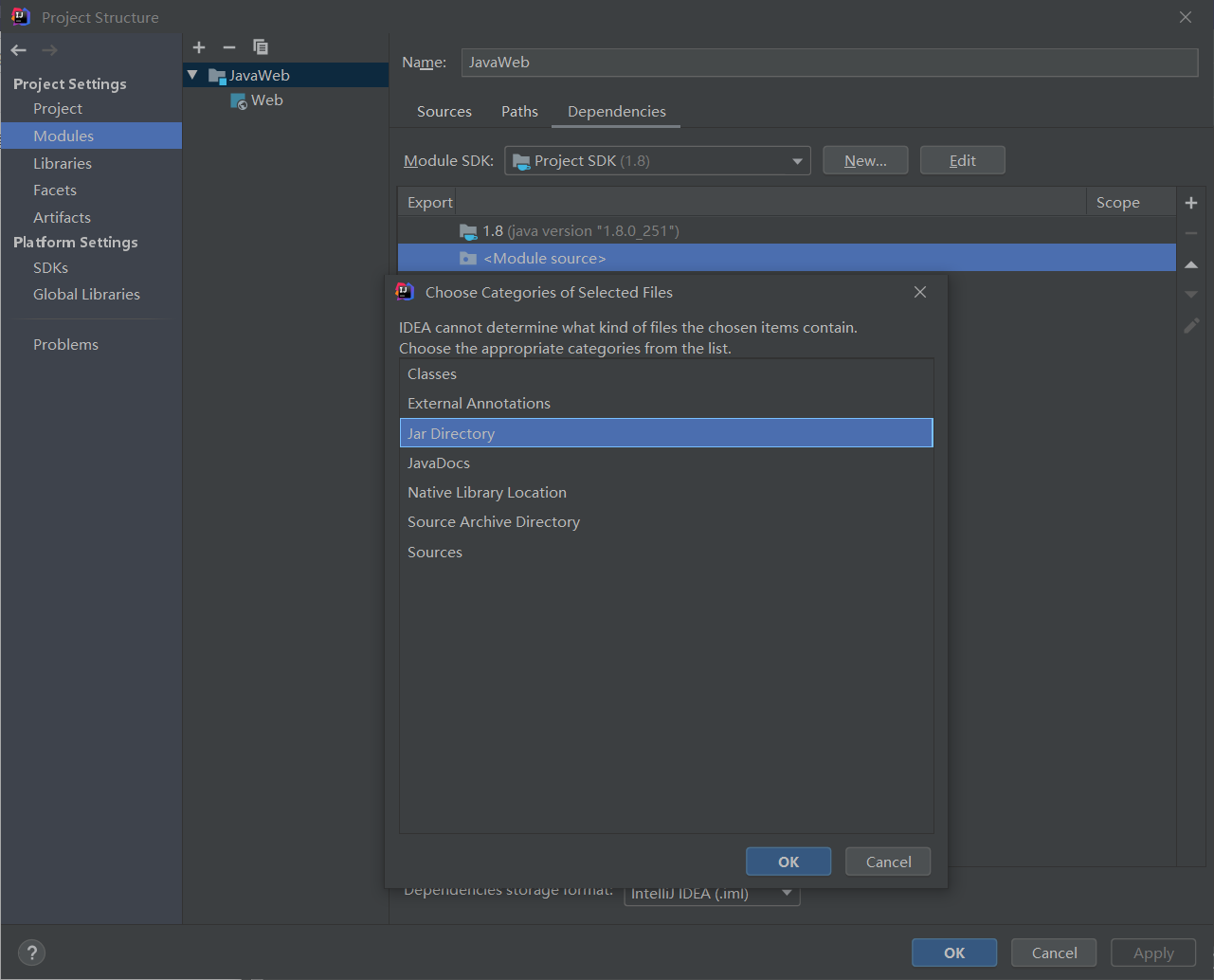Screen dimensions: 1214x980
Task: Click the Scope column header
Action: pyautogui.click(x=1131, y=202)
